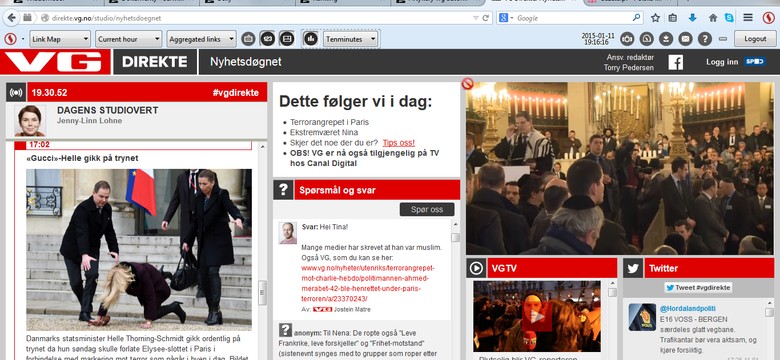Click the site identity icon beside the URL
This screenshot has height=360, width=780.
[x=45, y=18]
